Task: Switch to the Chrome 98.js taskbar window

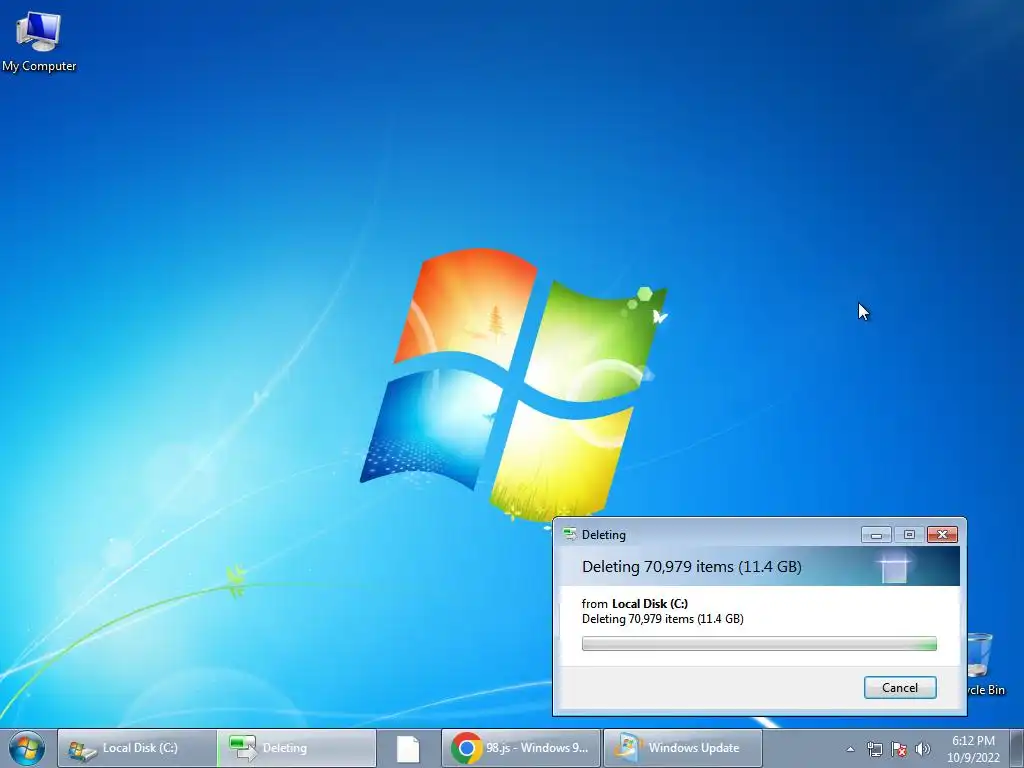Action: pyautogui.click(x=521, y=748)
